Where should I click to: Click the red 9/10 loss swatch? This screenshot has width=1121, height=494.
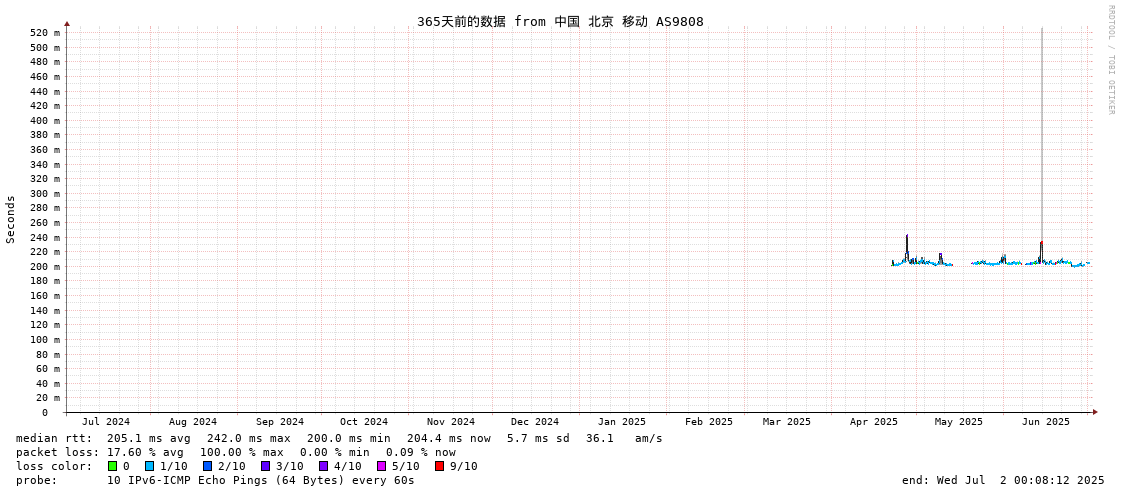pyautogui.click(x=440, y=466)
